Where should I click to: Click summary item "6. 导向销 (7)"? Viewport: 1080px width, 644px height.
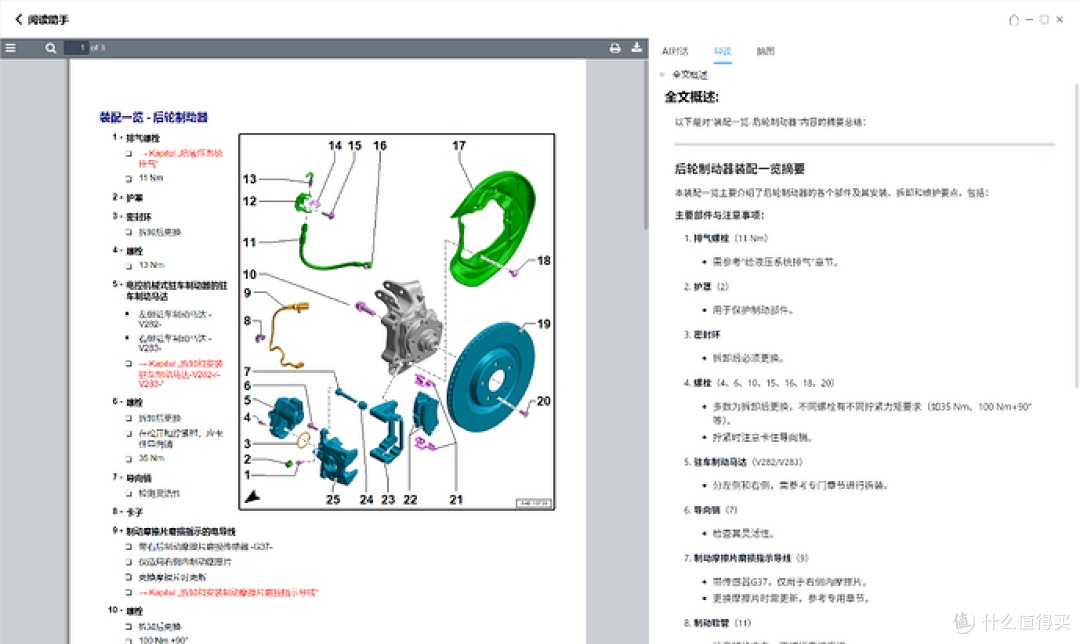(x=711, y=510)
